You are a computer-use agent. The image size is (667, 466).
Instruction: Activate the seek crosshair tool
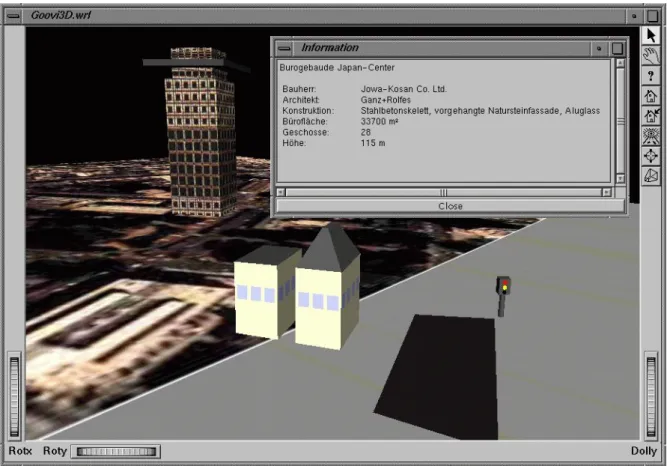(x=651, y=156)
